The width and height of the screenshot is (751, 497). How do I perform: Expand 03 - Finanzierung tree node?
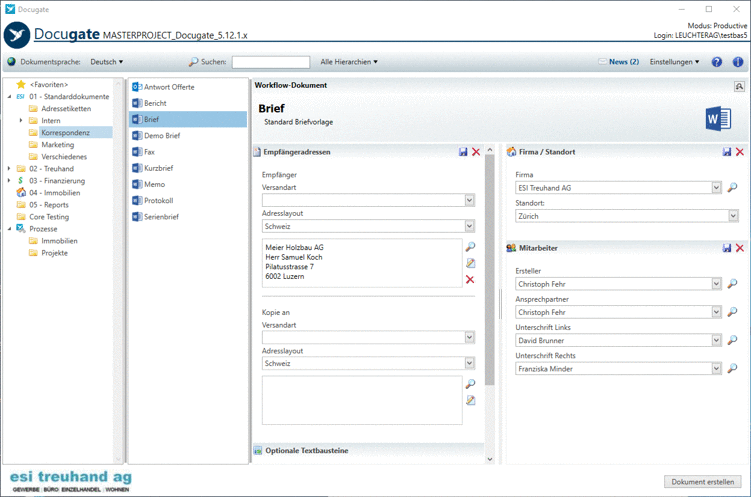[9, 181]
